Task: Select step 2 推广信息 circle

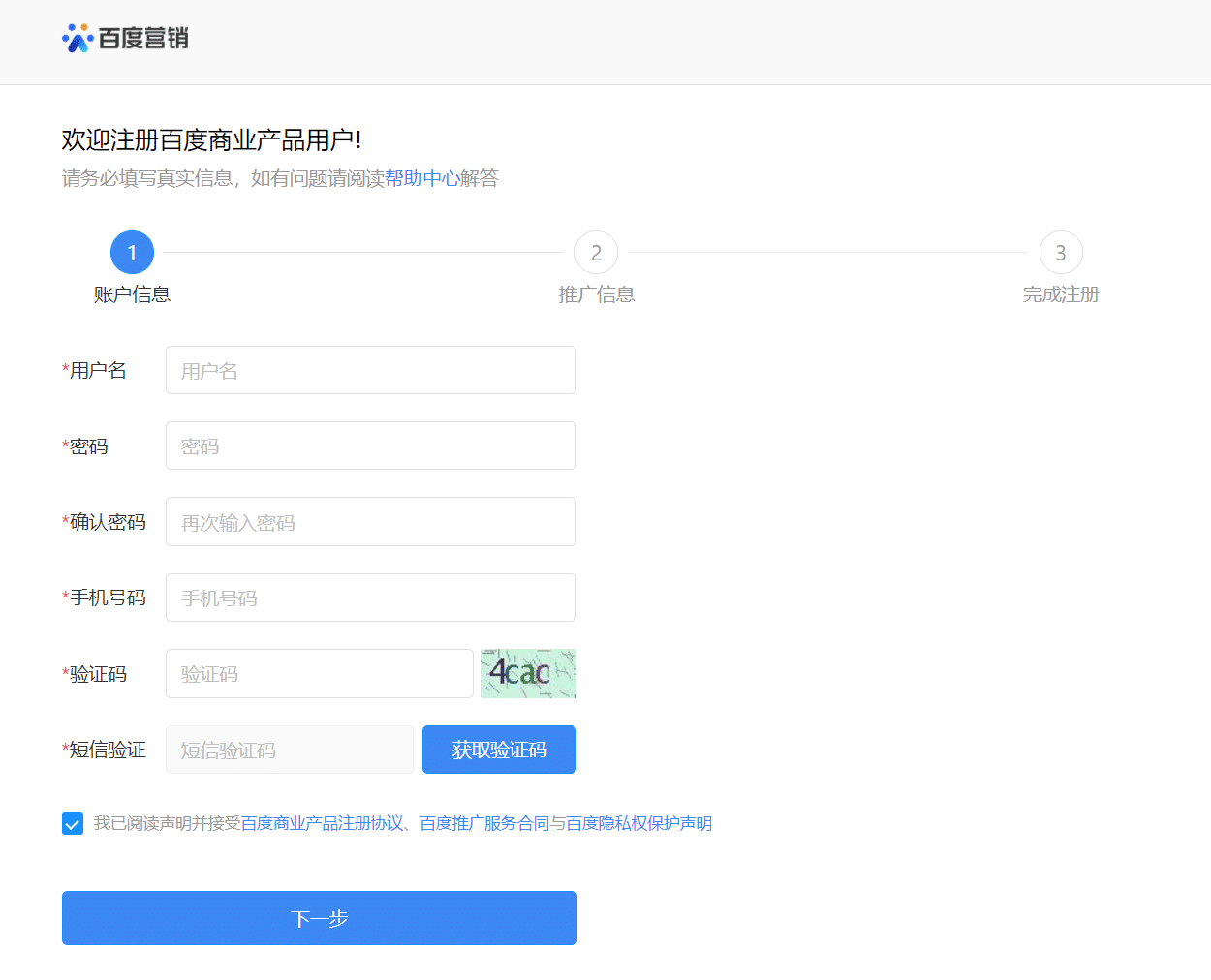Action: click(x=596, y=253)
